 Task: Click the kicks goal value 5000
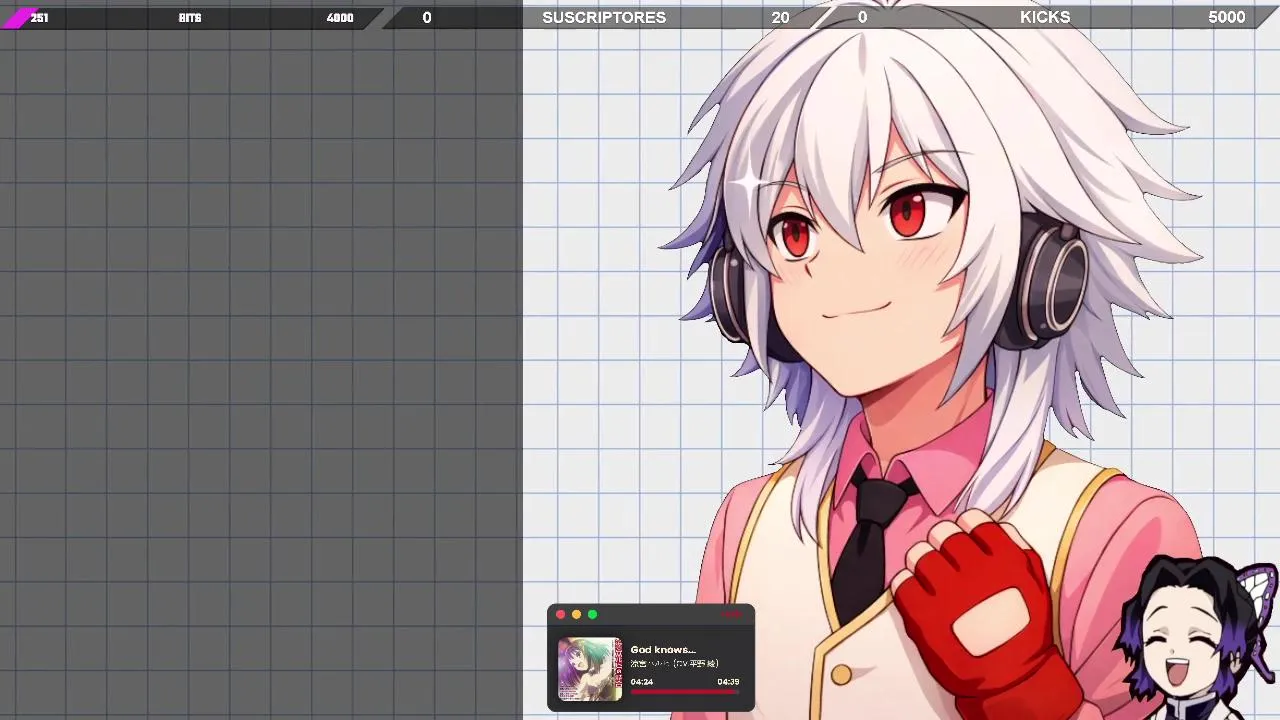(x=1227, y=18)
